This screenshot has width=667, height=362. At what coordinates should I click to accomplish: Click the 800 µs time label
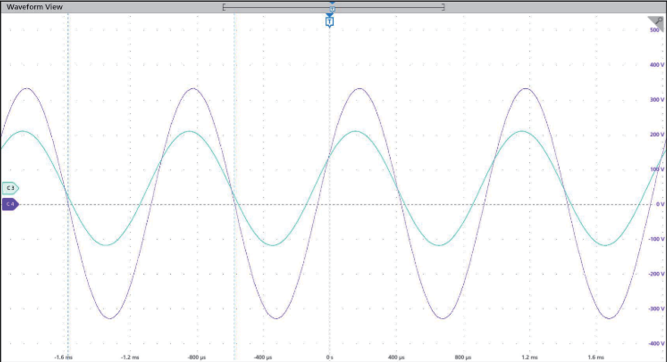[x=463, y=357]
